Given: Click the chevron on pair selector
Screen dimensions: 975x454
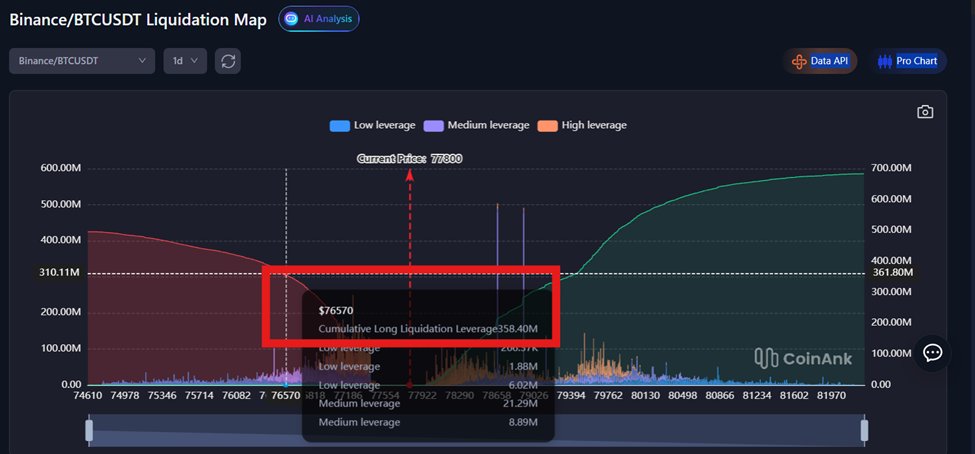Looking at the screenshot, I should coord(142,61).
